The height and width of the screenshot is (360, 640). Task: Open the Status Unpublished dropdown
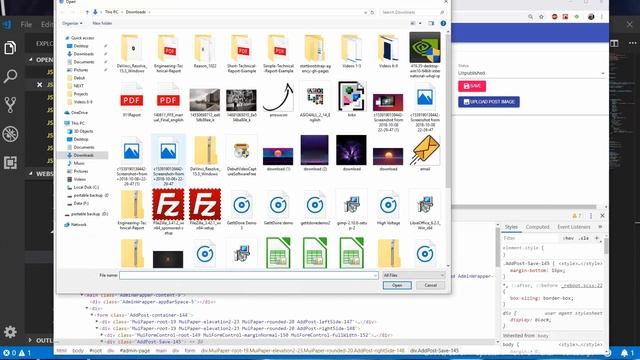[531, 73]
